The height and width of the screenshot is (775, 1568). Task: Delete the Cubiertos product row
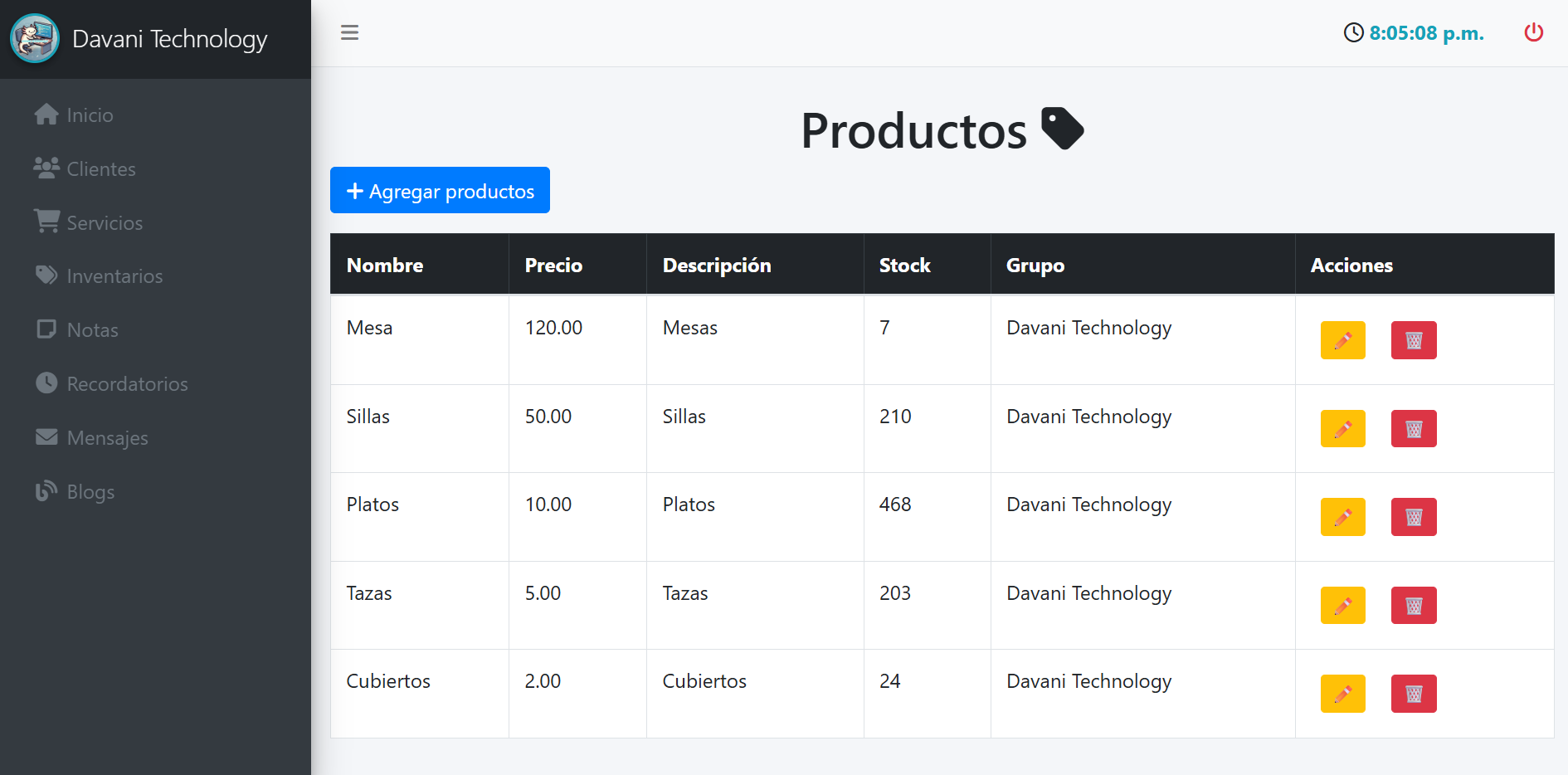point(1414,694)
